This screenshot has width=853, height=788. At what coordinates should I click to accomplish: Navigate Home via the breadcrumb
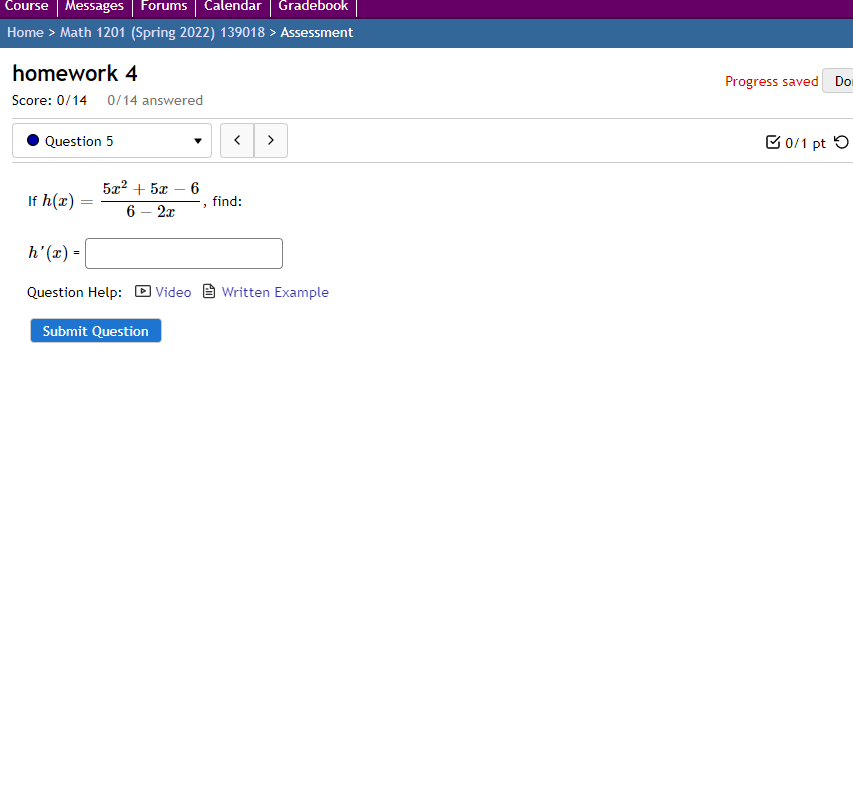25,32
